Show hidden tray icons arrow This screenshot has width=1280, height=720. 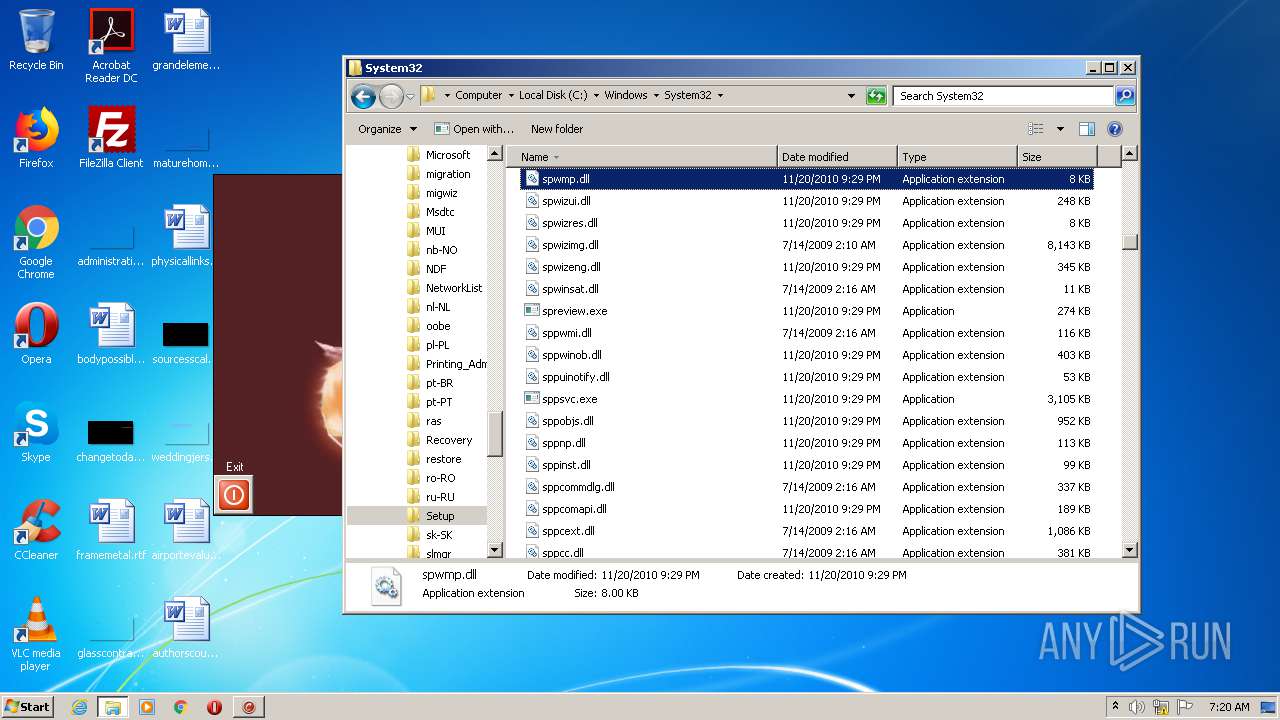pos(1115,707)
